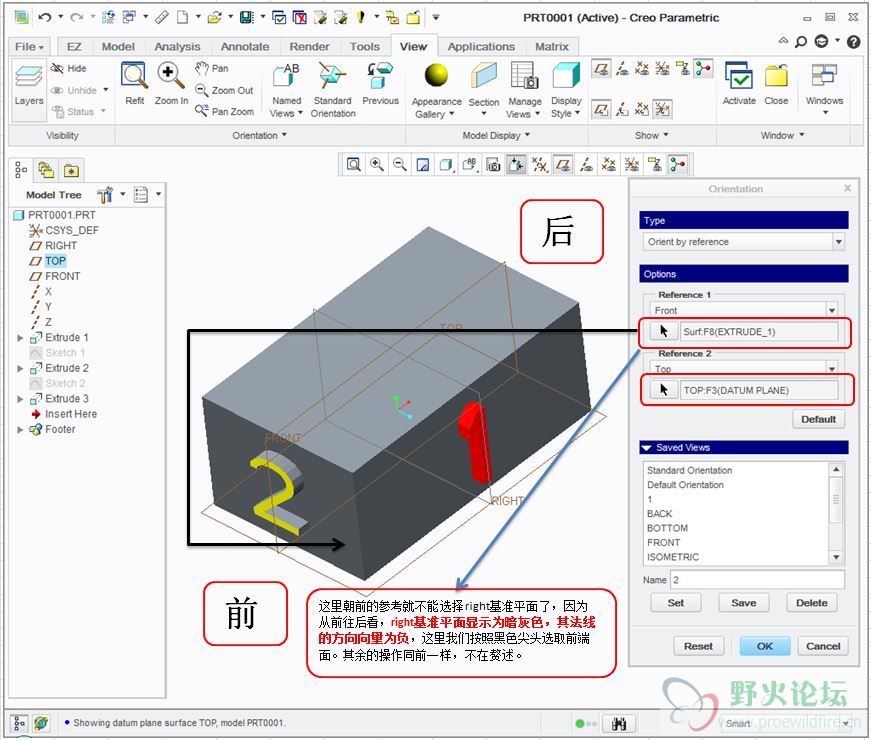Click the view Name input field
The width and height of the screenshot is (871, 740).
[x=757, y=579]
